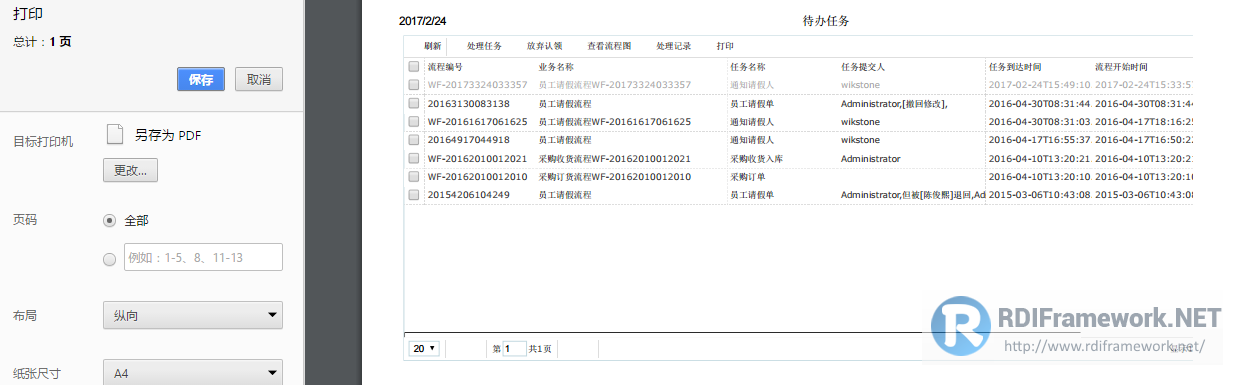Check the row WF-20161617061625 checkbox
Viewport: 1233px width, 385px height.
pyautogui.click(x=414, y=121)
